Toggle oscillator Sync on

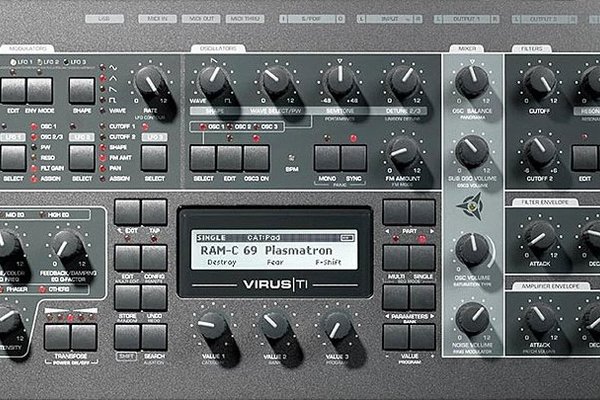pos(353,157)
